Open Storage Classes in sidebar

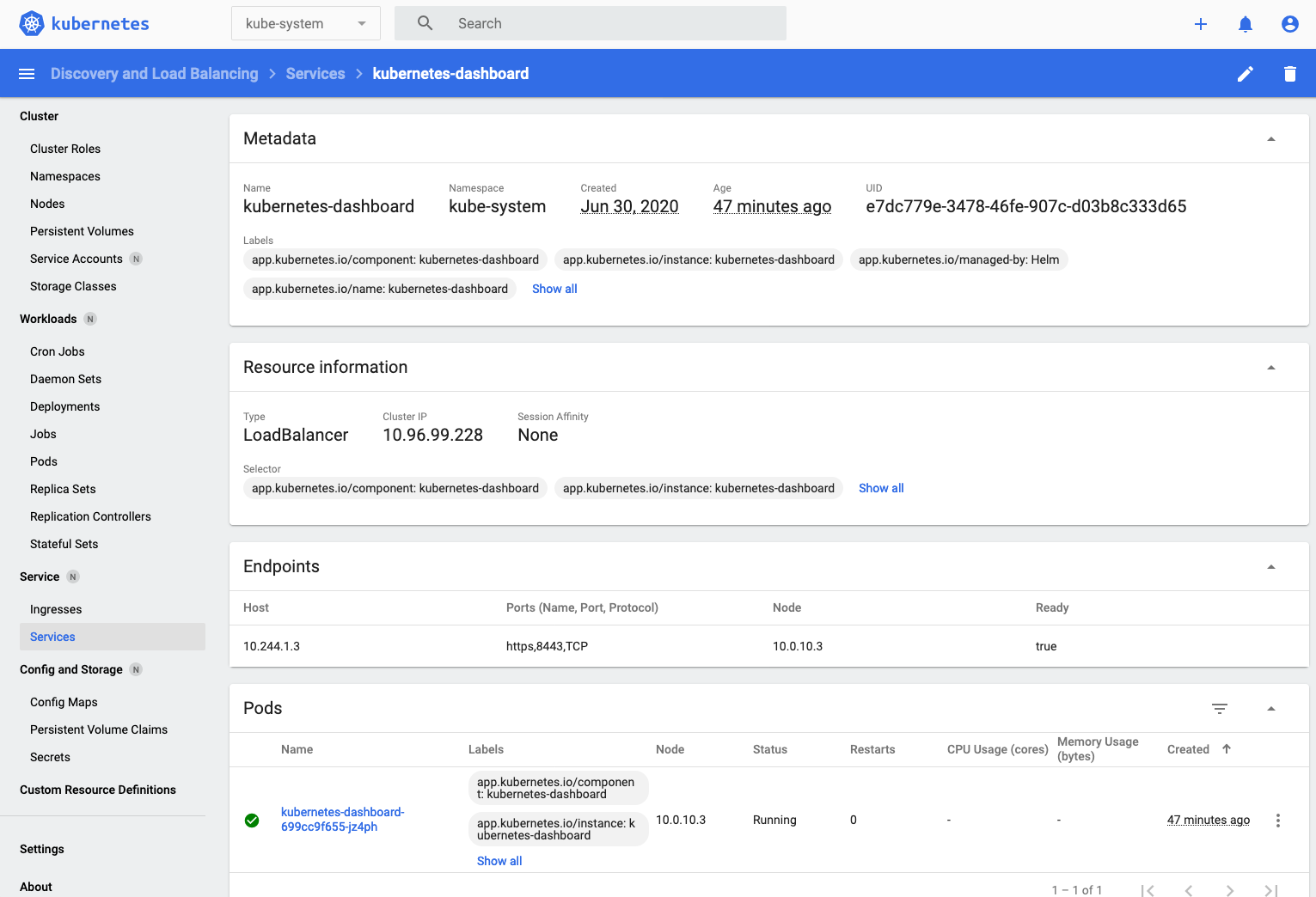[x=73, y=286]
